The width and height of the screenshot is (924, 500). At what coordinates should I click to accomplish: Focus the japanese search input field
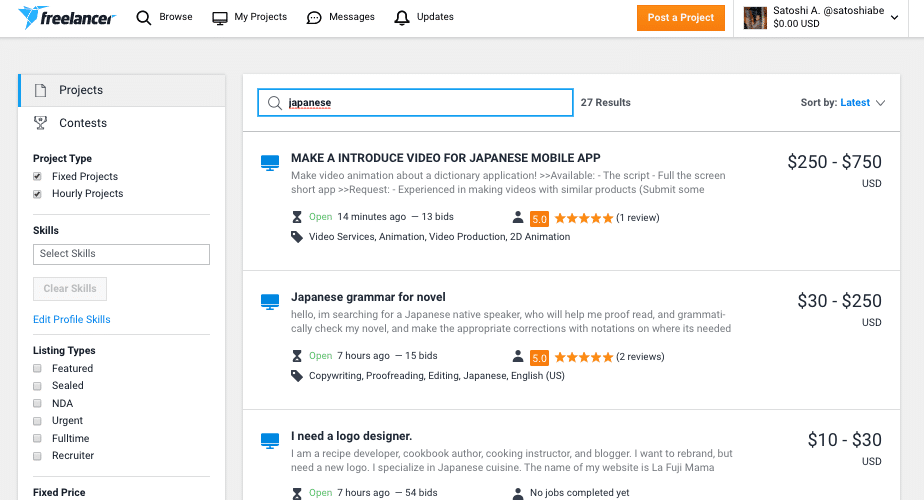(415, 103)
